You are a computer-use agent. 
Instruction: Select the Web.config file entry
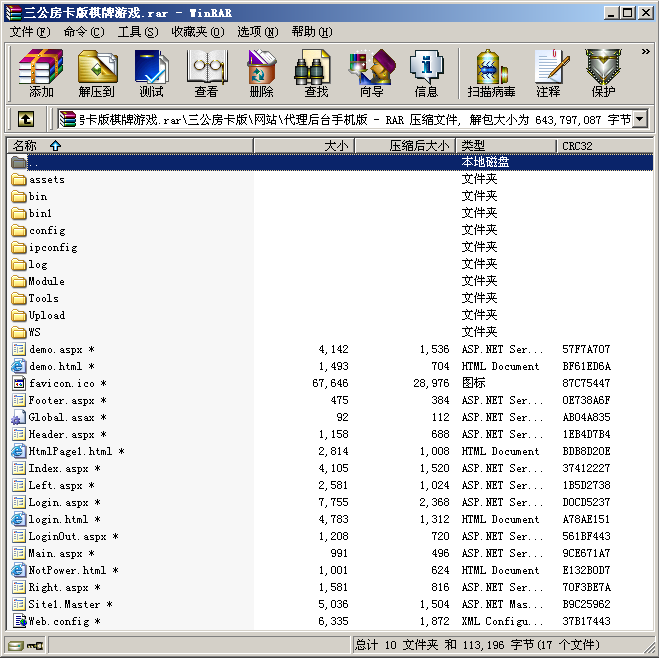point(53,621)
